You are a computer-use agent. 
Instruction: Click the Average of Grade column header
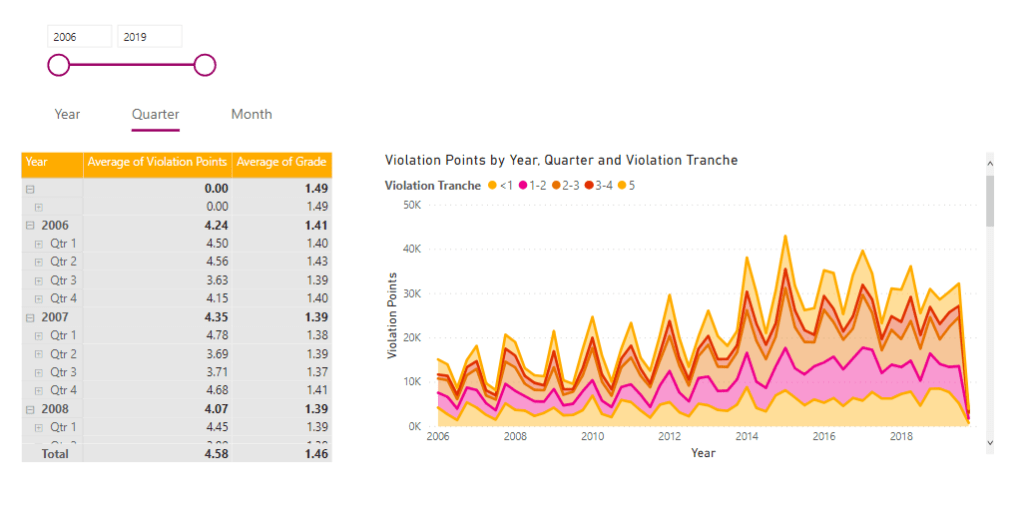[281, 162]
